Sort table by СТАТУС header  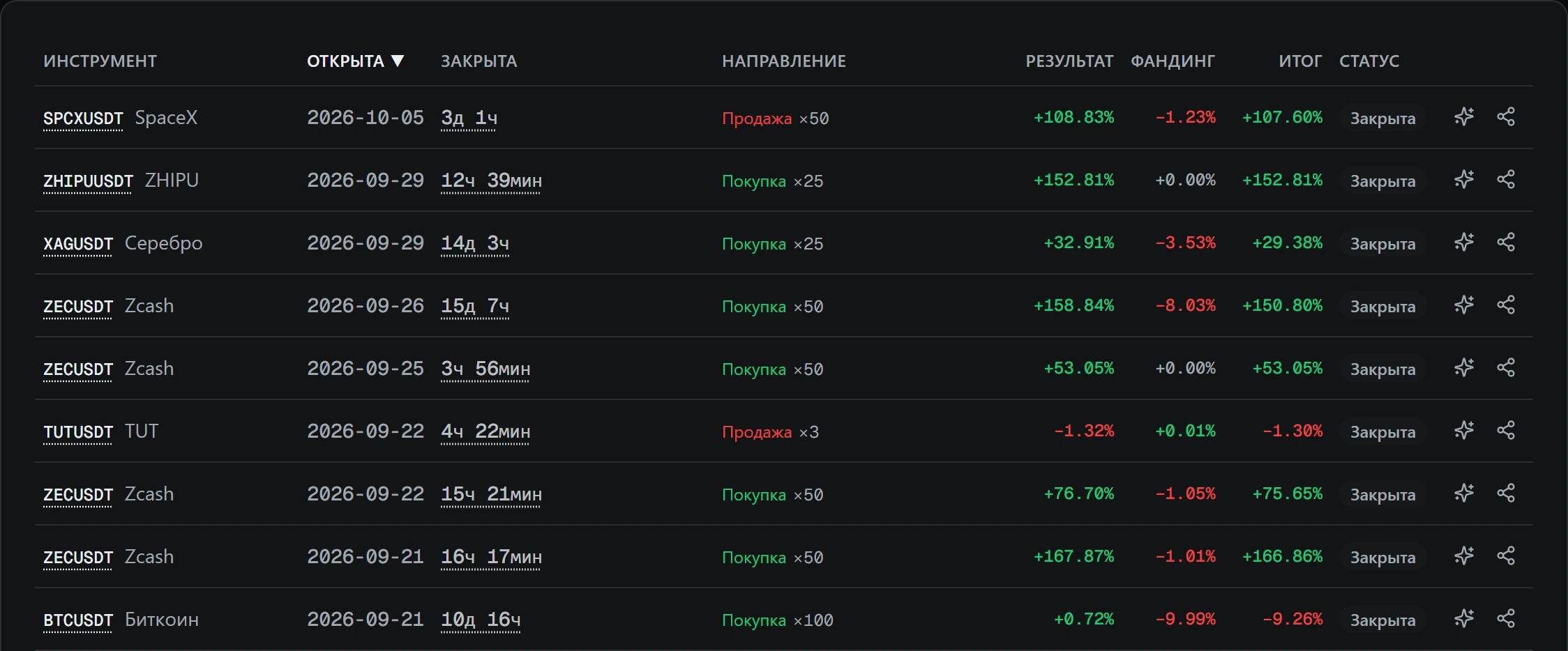[1369, 61]
